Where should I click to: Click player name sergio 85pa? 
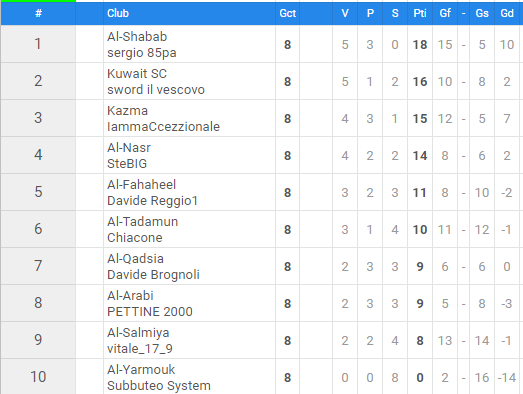click(x=142, y=53)
